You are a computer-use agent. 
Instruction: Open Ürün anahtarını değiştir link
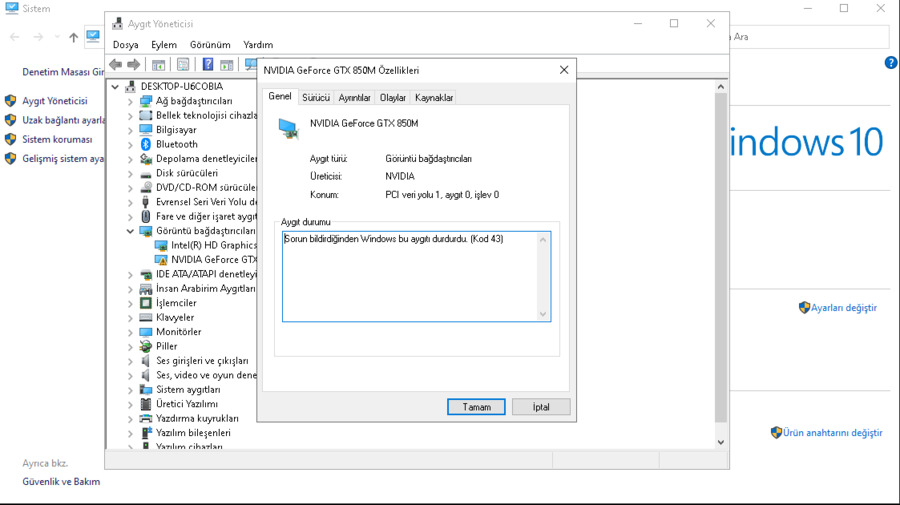coord(833,433)
